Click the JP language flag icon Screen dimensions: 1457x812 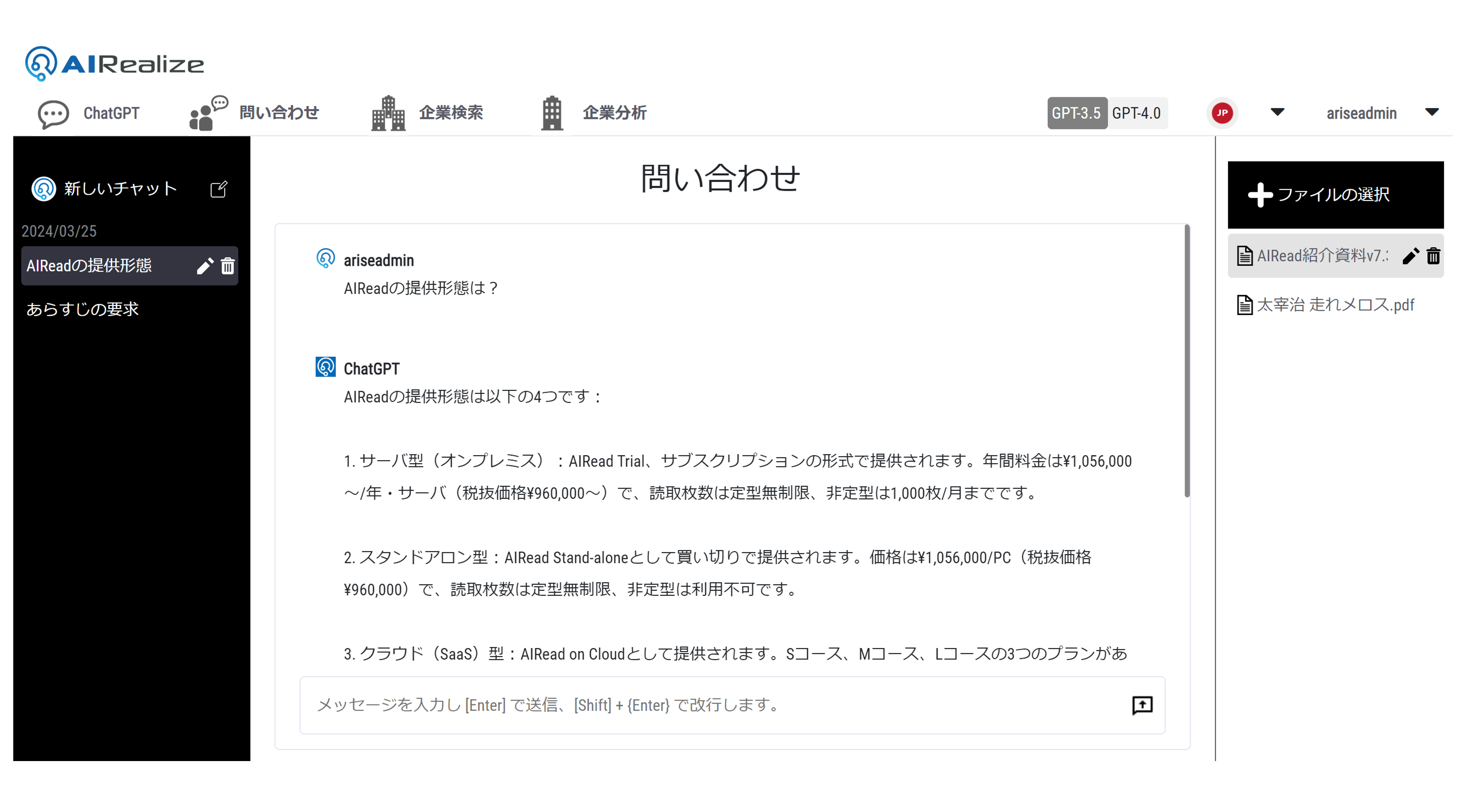point(1222,113)
